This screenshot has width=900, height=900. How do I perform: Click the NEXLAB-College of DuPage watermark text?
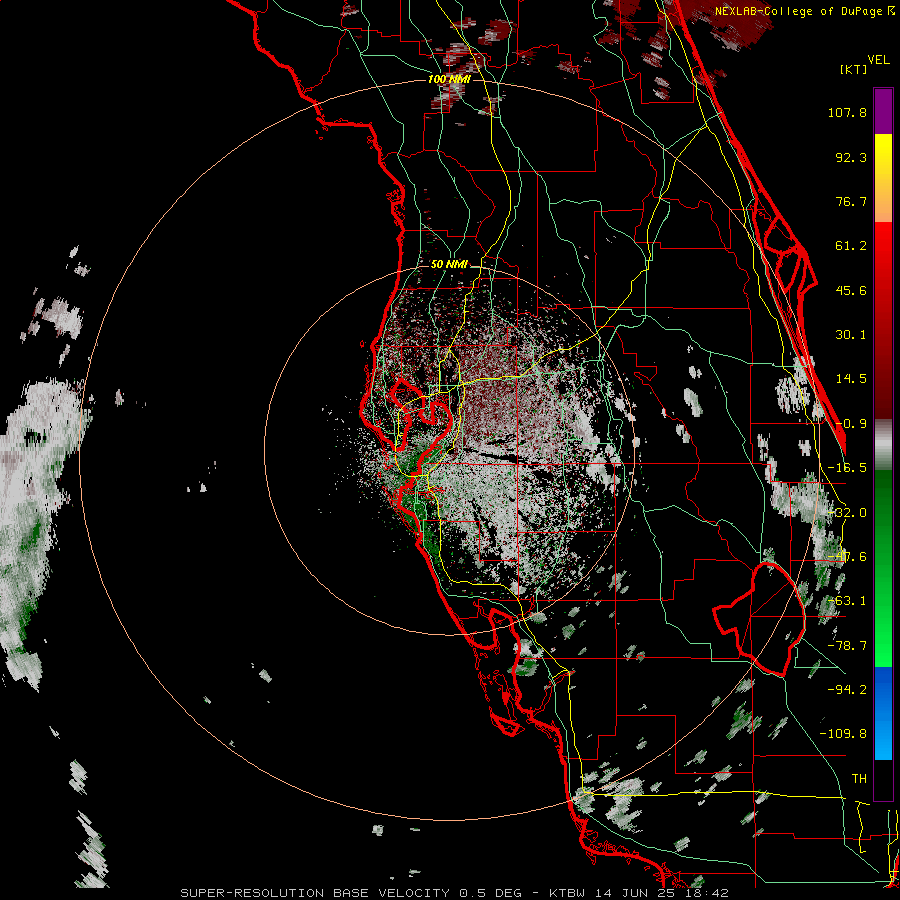804,11
